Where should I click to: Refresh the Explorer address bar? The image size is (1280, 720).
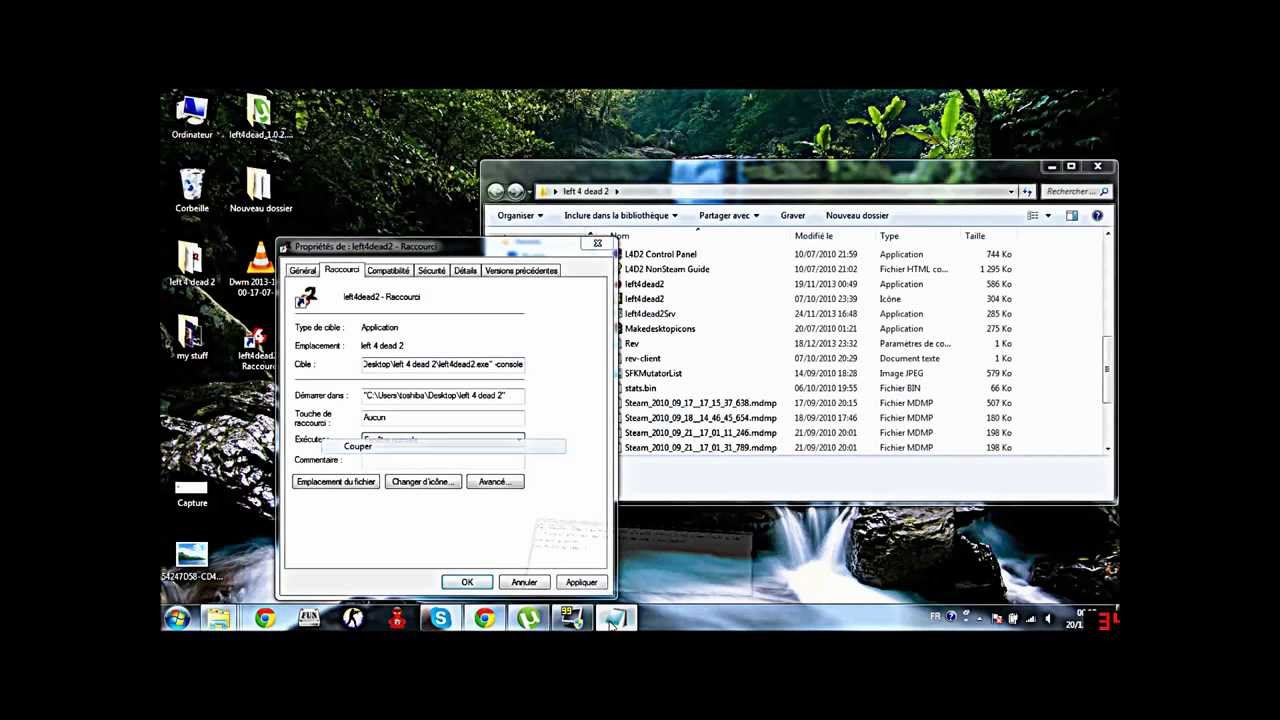pos(1028,191)
